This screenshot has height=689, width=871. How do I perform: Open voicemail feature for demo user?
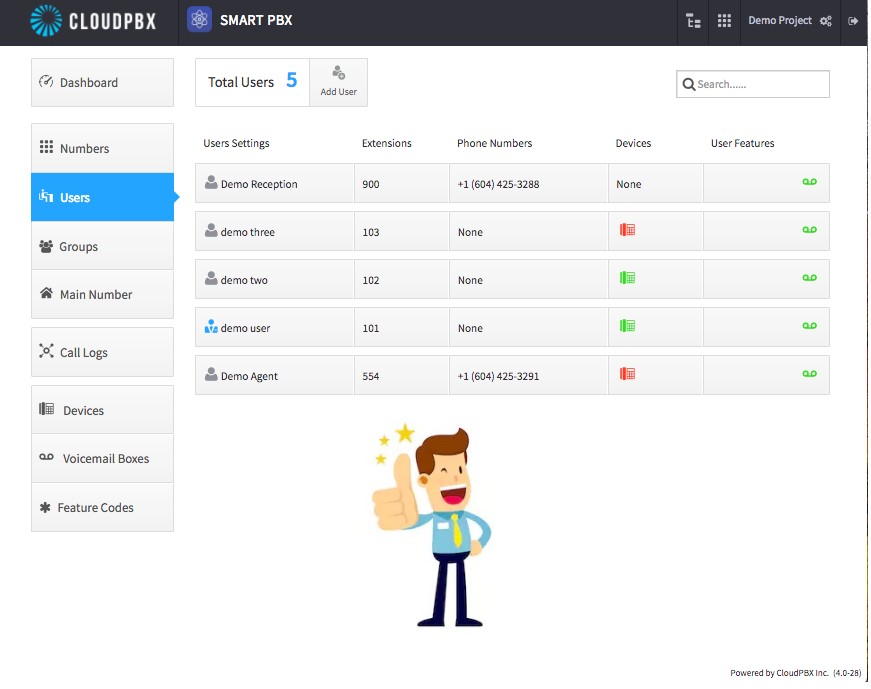(809, 326)
